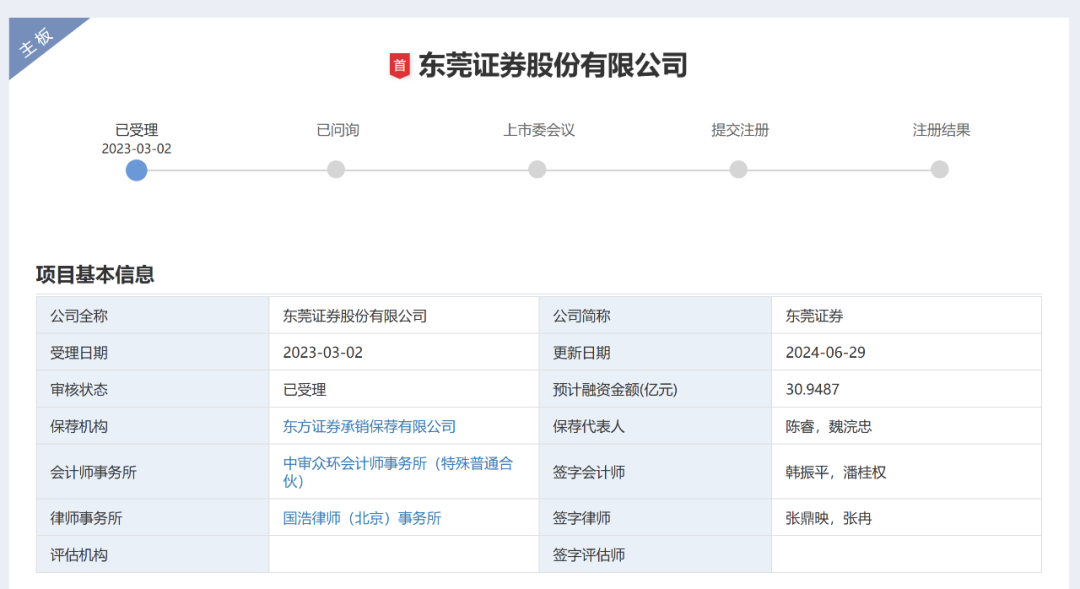1080x589 pixels.
Task: Open the 国浩律师（北京）事务所 law firm link
Action: (x=362, y=518)
